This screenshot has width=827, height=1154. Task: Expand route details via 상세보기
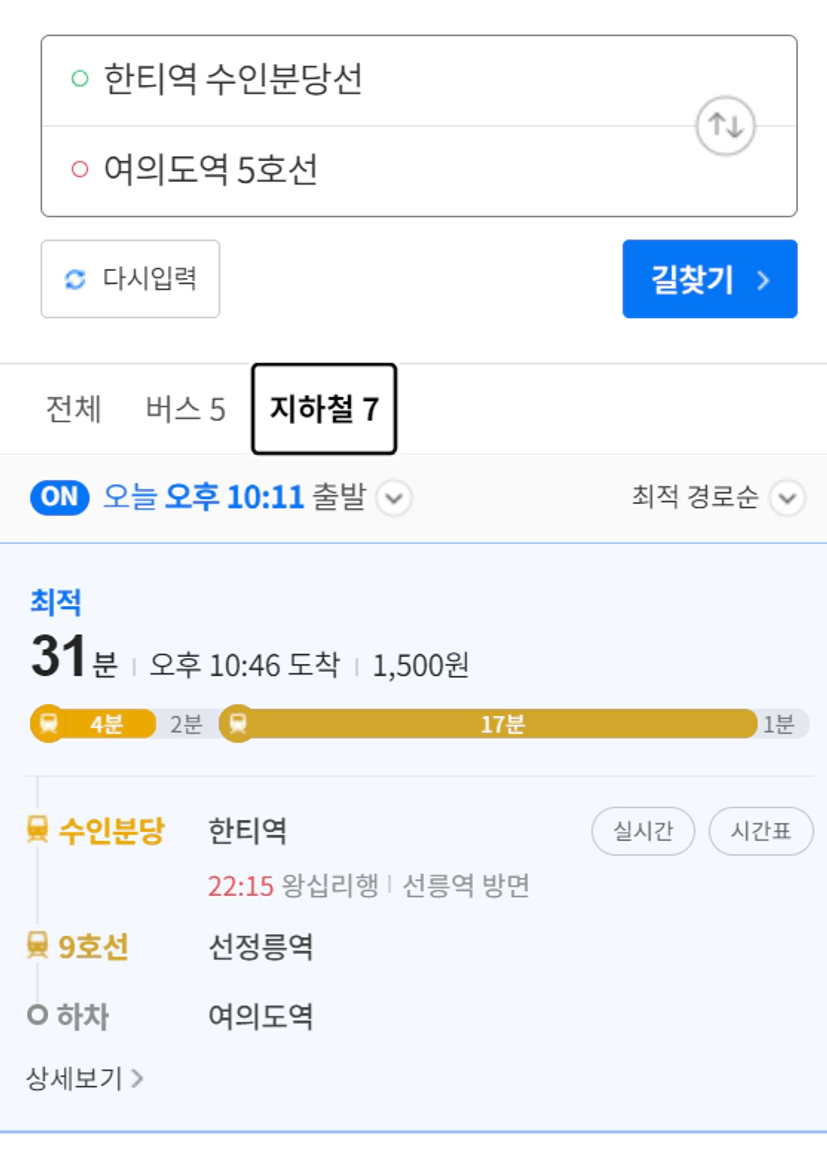pos(84,1079)
